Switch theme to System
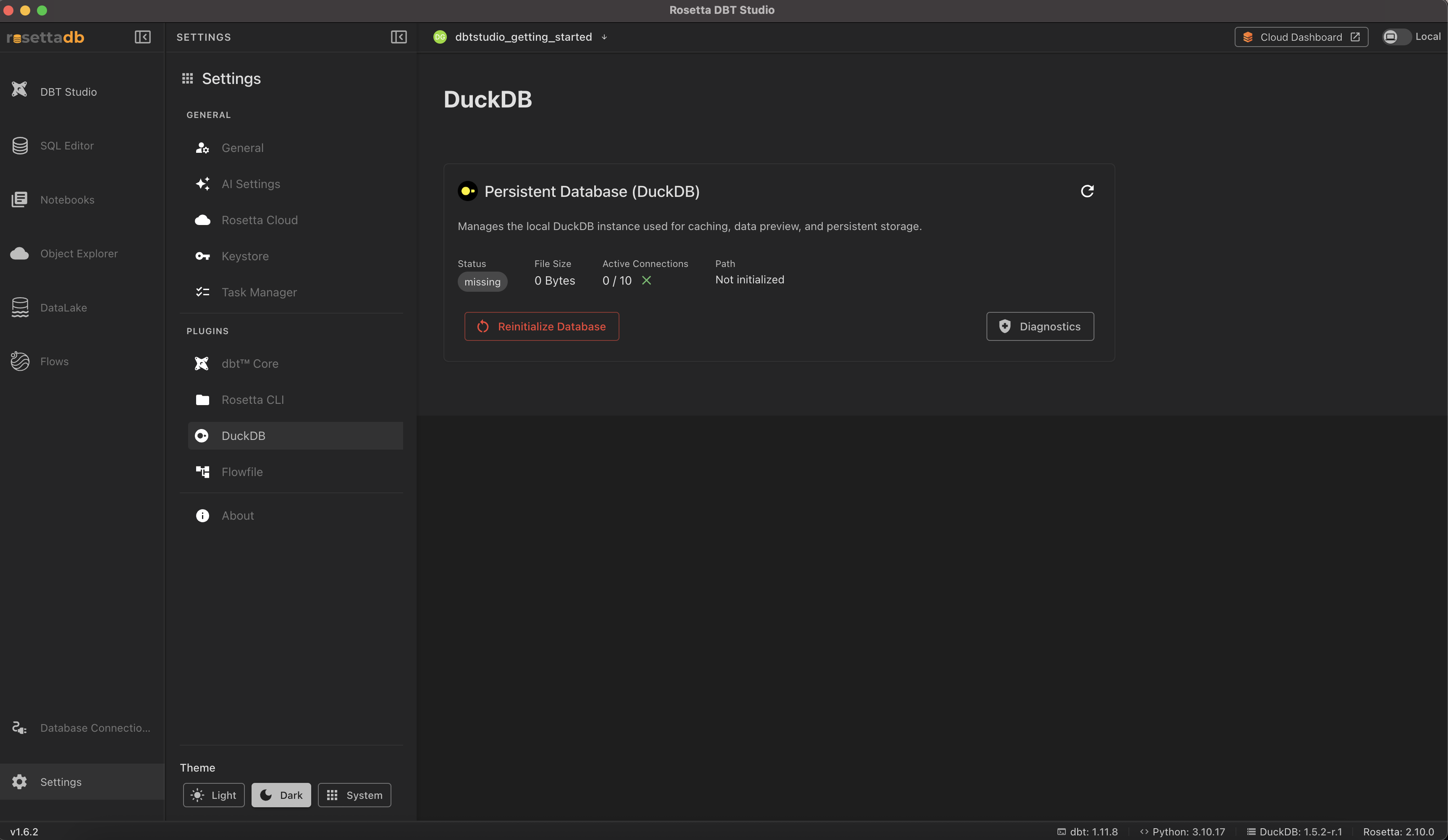This screenshot has height=840, width=1448. tap(354, 795)
